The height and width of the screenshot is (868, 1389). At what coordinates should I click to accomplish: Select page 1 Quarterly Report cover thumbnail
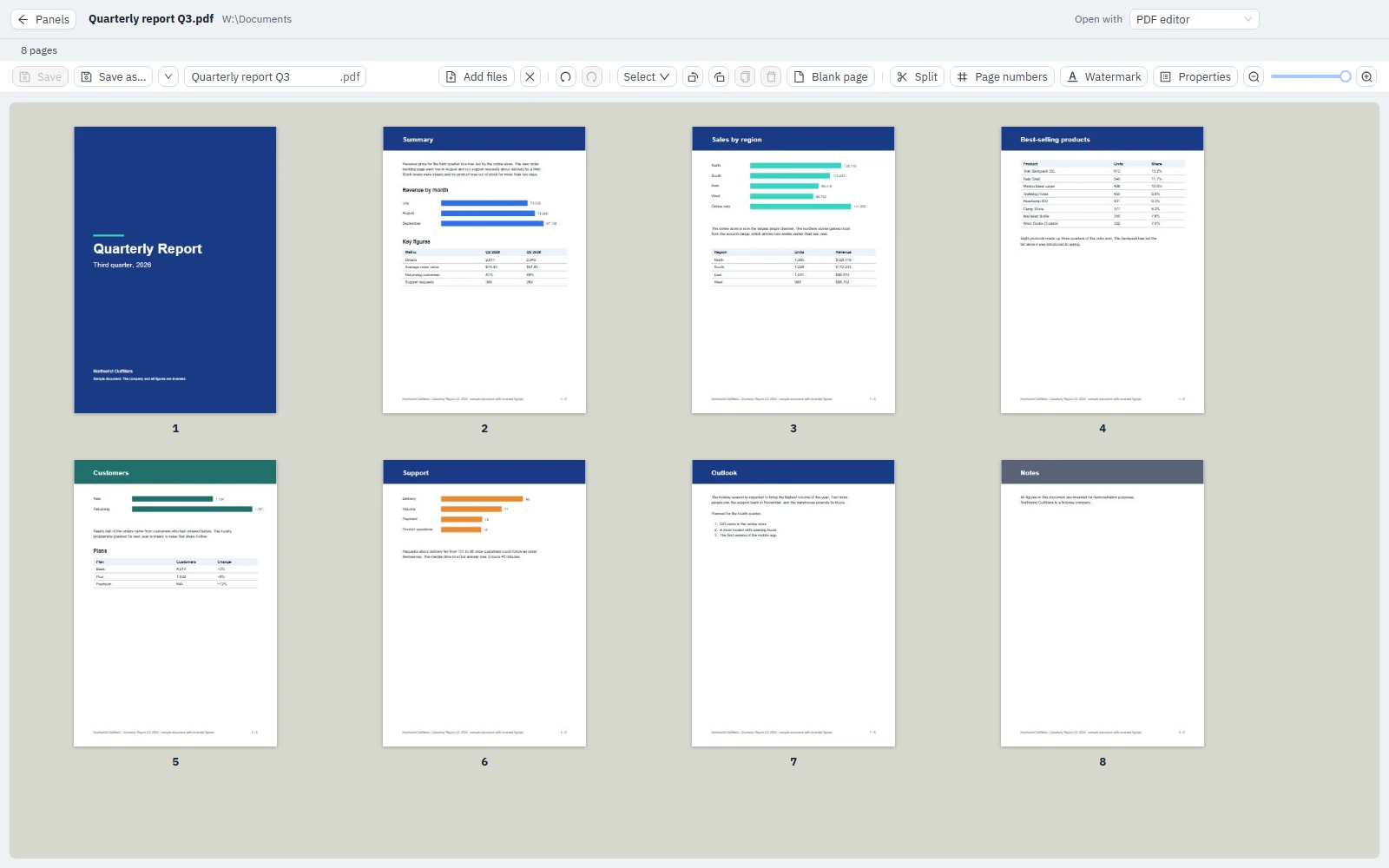[175, 270]
